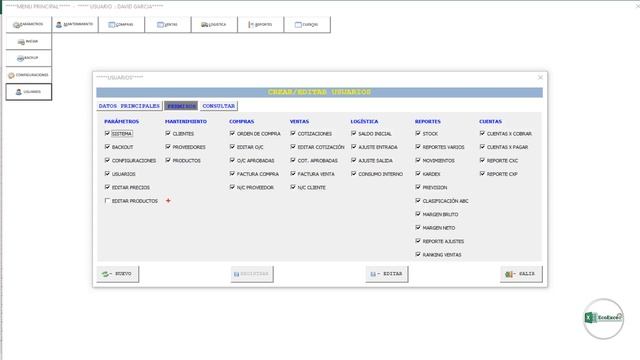Image resolution: width=640 pixels, height=360 pixels.
Task: Open the Reportes main menu button
Action: click(260, 24)
